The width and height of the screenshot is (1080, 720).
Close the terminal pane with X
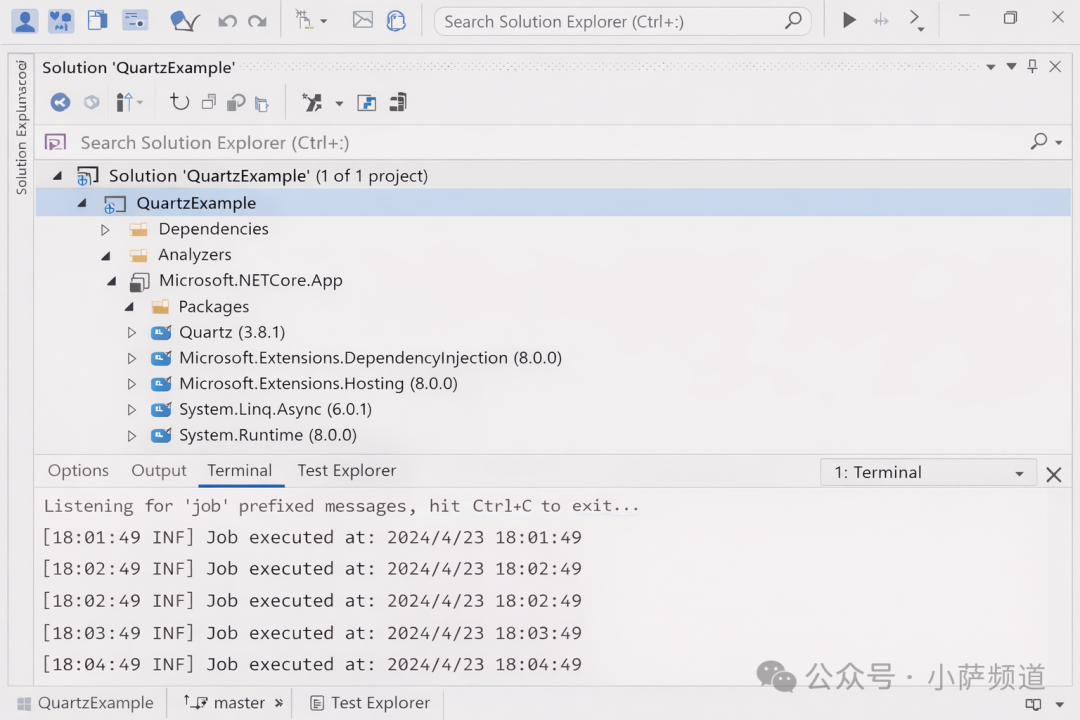[1053, 474]
